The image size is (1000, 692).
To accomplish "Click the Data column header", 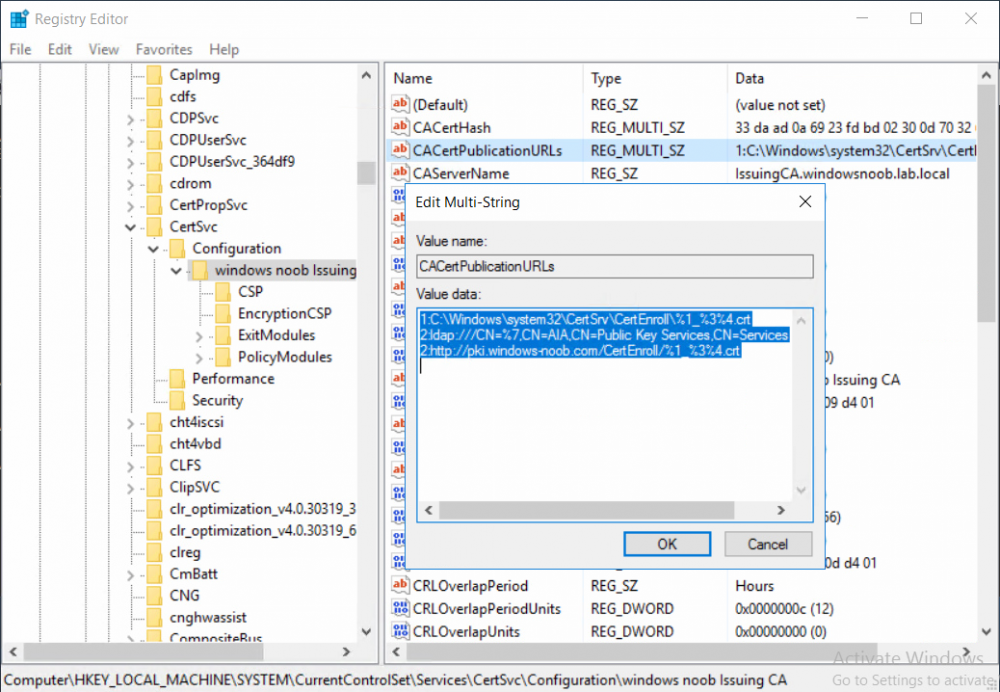I will point(852,78).
